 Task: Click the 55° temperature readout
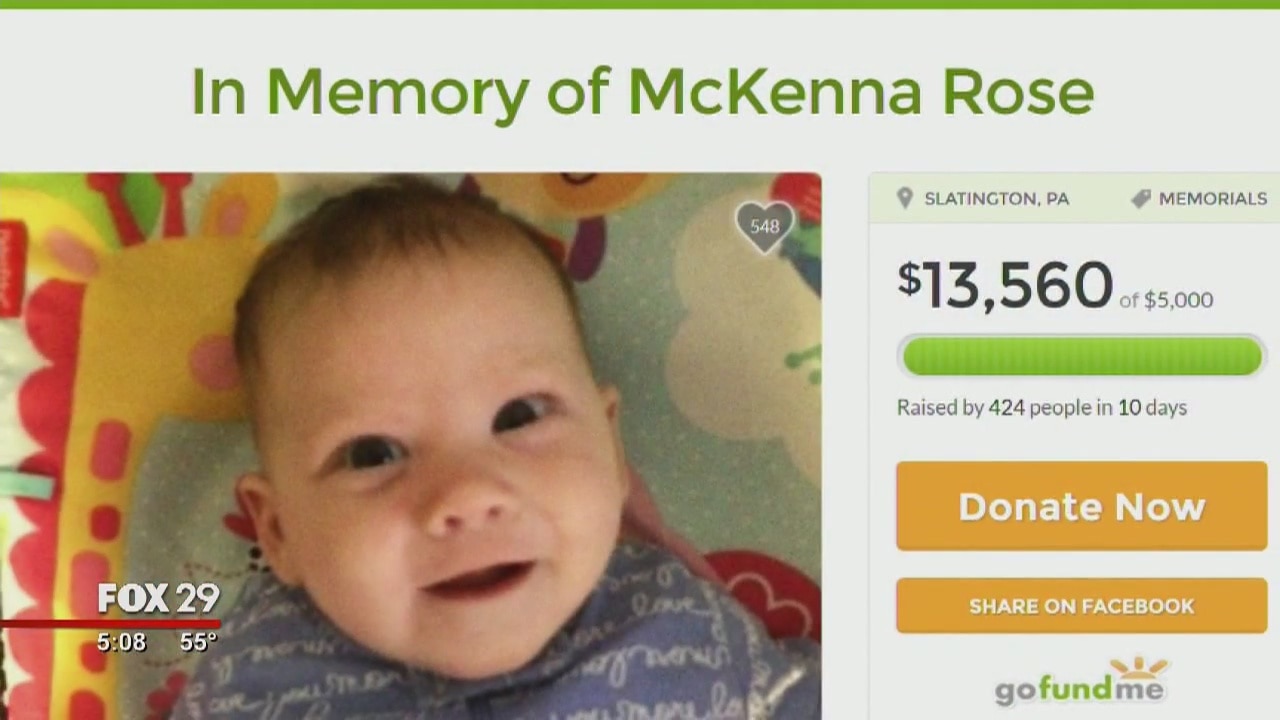pos(198,642)
